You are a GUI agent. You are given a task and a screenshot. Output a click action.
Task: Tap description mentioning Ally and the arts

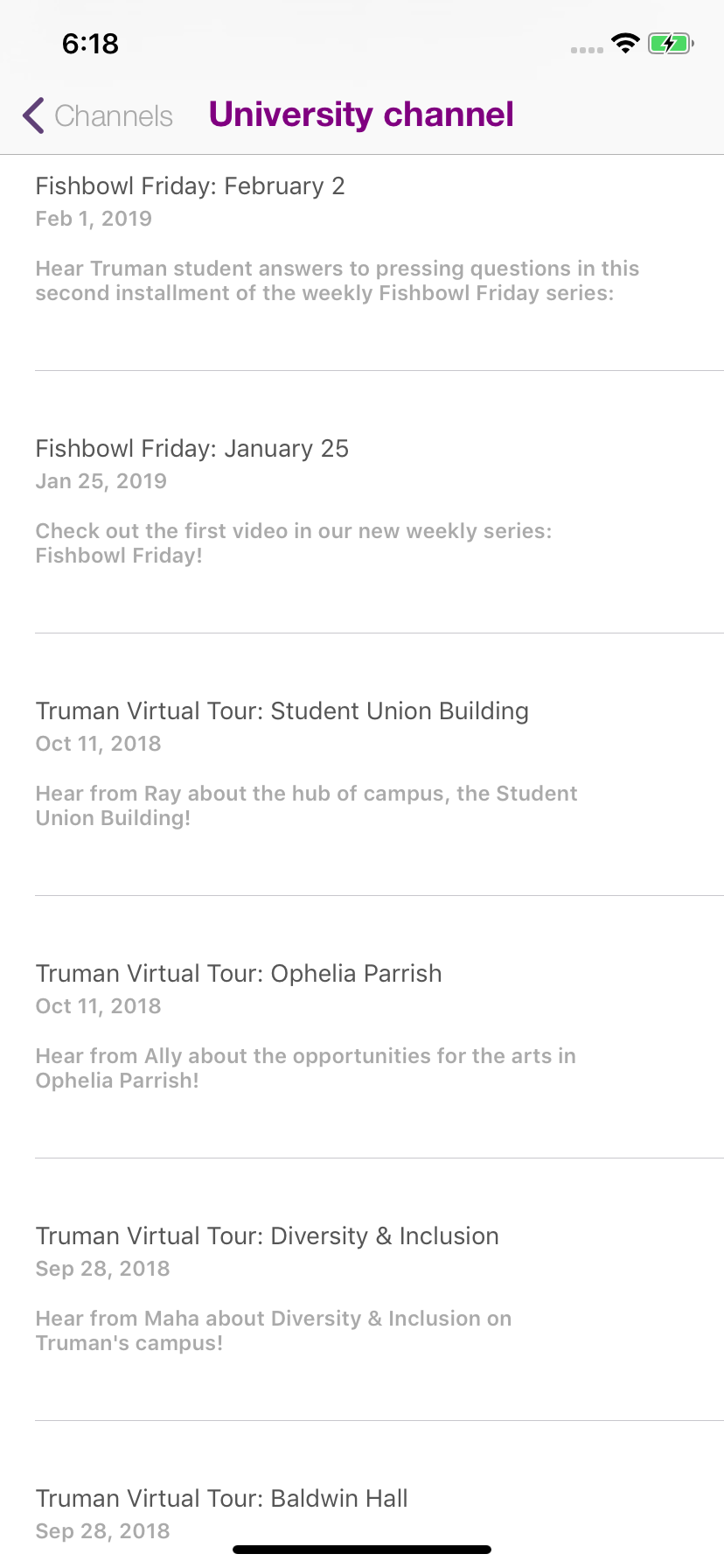305,1068
